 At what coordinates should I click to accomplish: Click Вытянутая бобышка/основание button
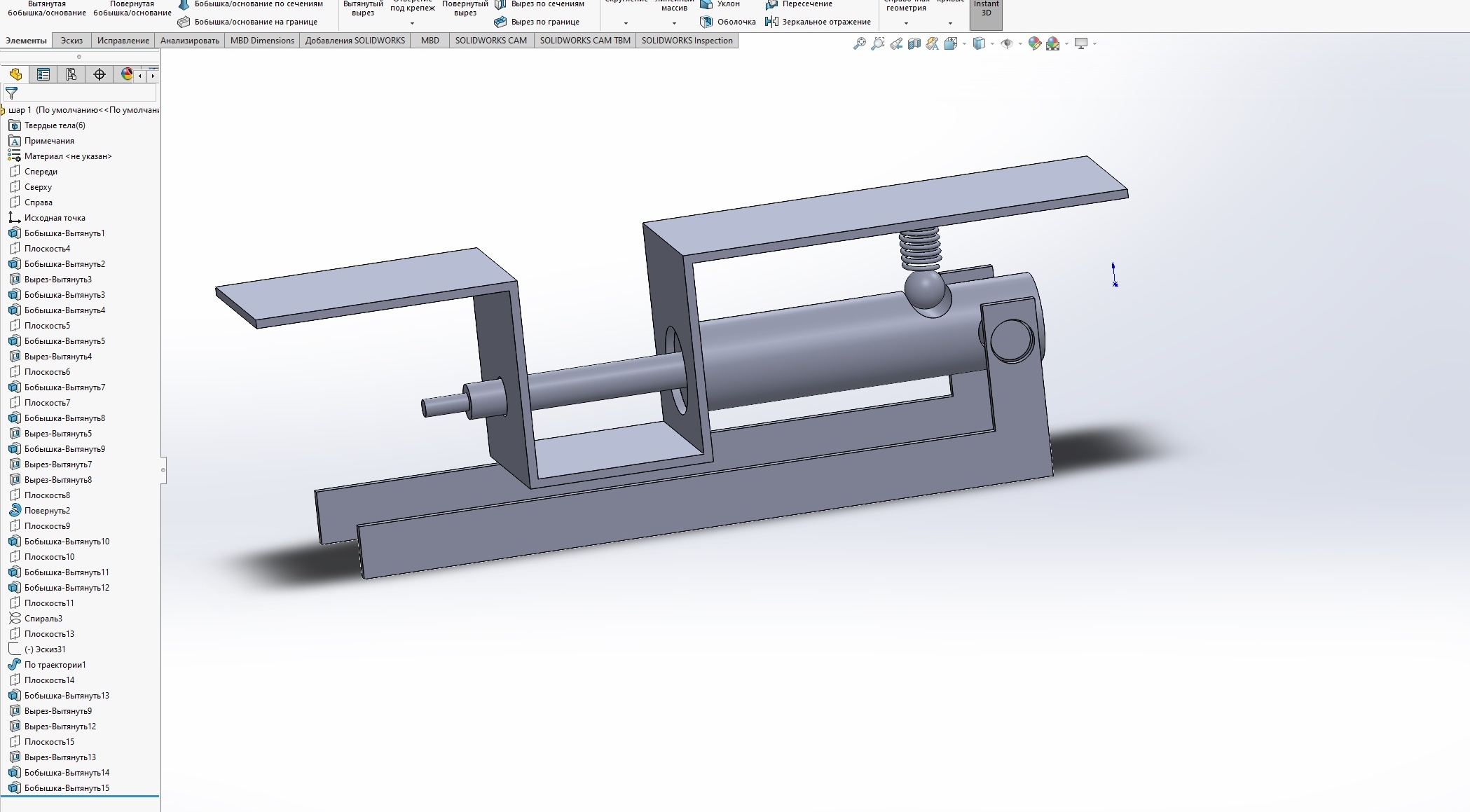pyautogui.click(x=47, y=8)
